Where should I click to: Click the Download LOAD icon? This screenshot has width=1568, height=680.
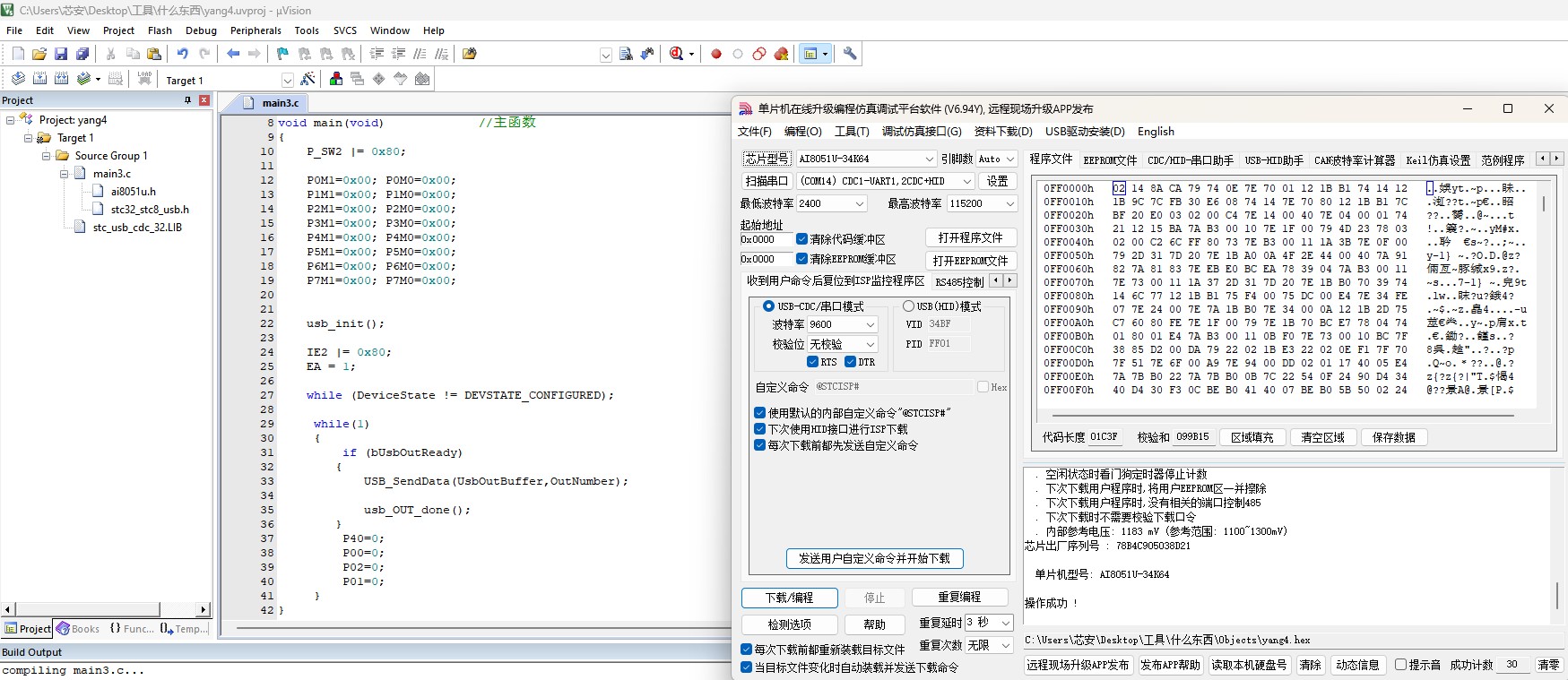point(144,79)
